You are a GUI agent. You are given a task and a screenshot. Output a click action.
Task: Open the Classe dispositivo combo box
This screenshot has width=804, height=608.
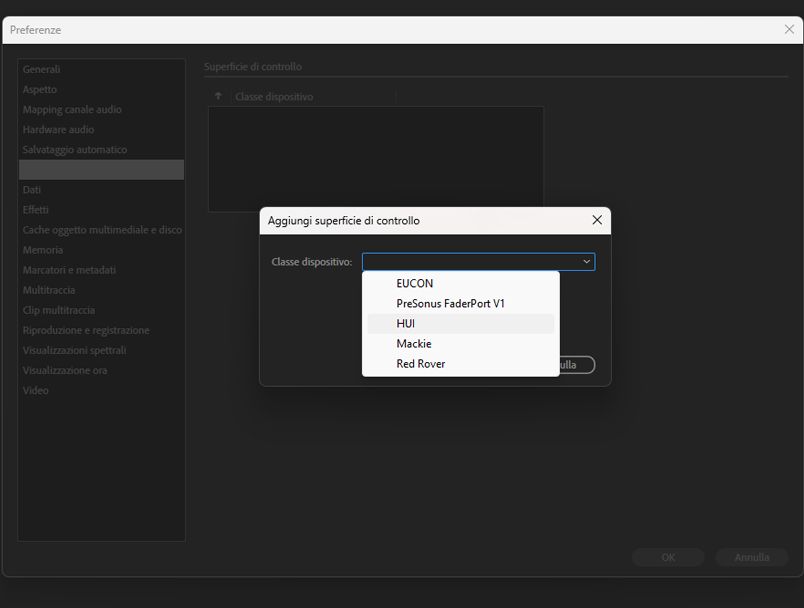tap(478, 261)
